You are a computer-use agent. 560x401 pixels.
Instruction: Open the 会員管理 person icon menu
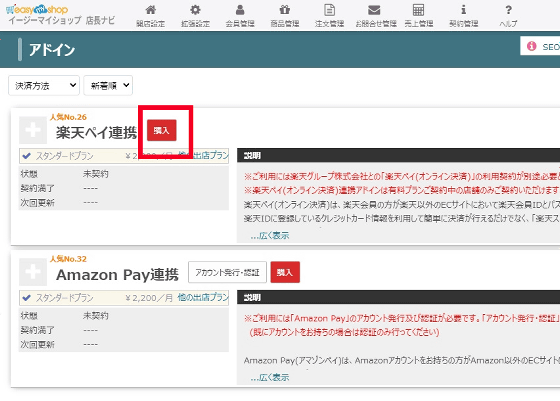(240, 16)
